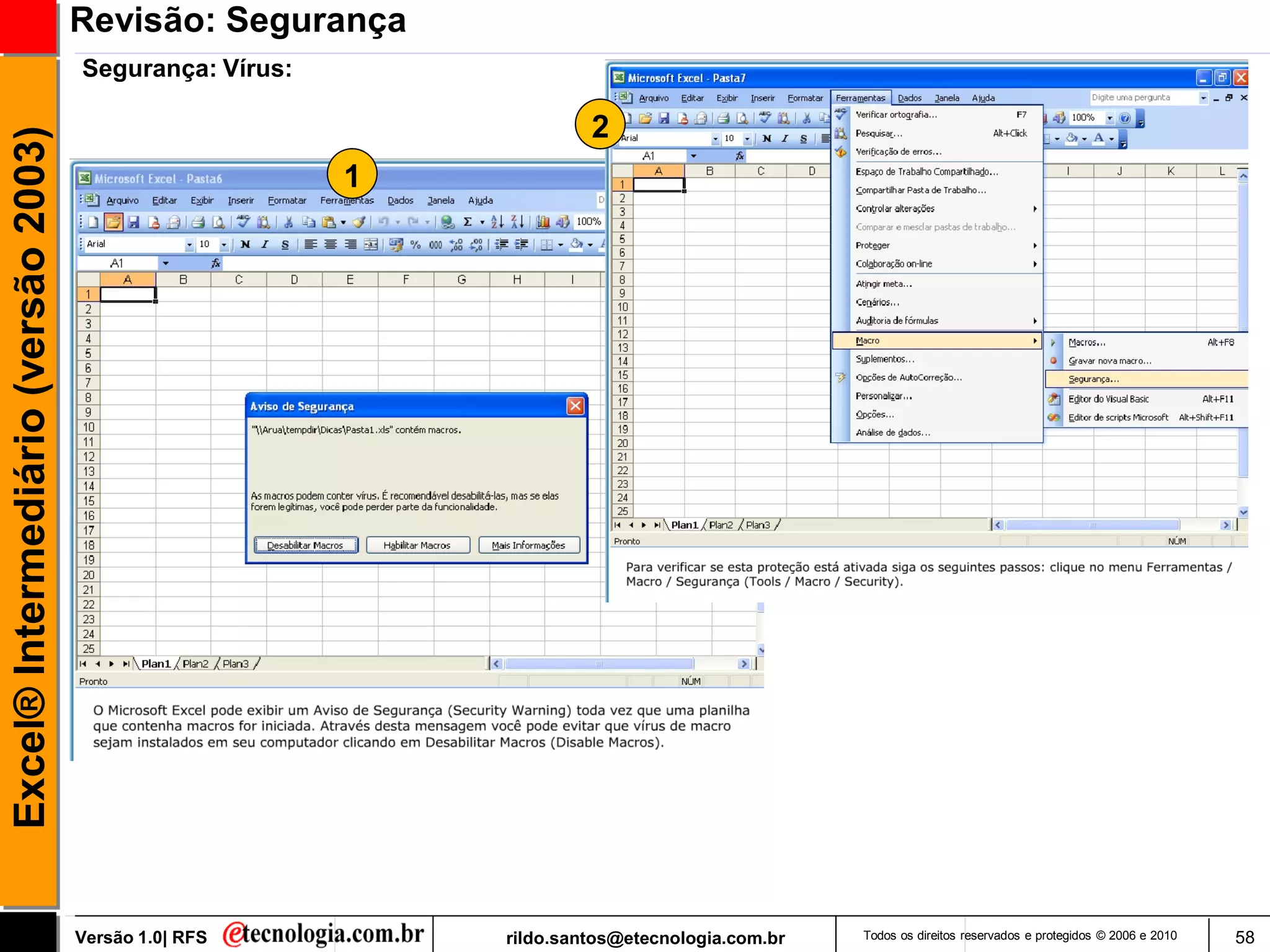Click Paste clipboard icon in Pasta6 toolbar
The image size is (1270, 952).
(x=329, y=222)
